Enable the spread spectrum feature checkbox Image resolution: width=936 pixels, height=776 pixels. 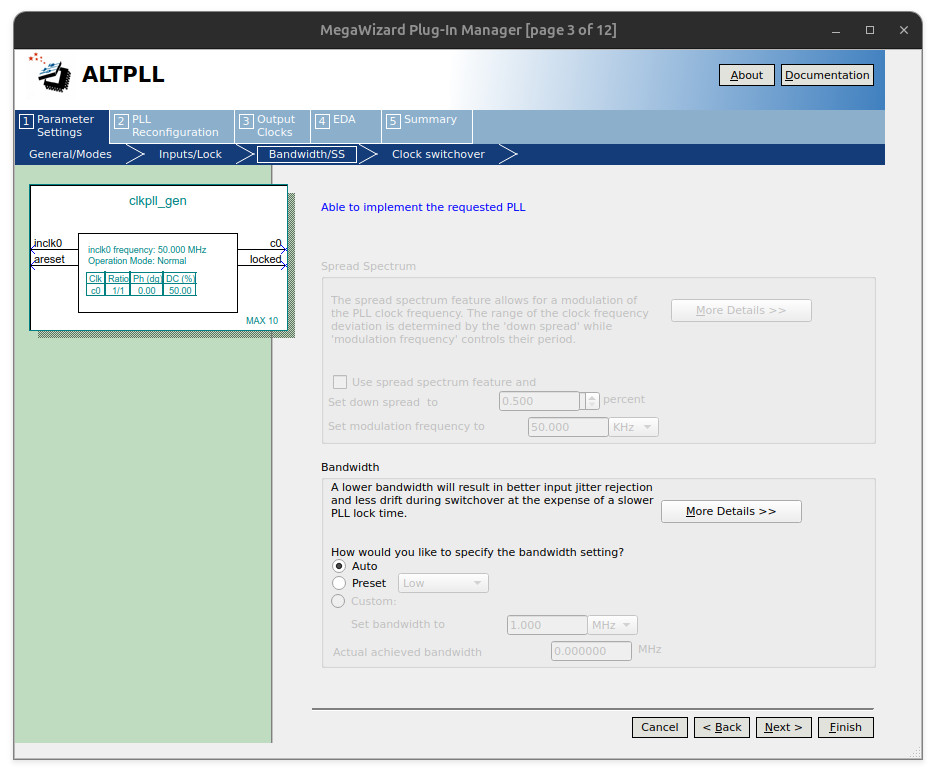click(340, 382)
